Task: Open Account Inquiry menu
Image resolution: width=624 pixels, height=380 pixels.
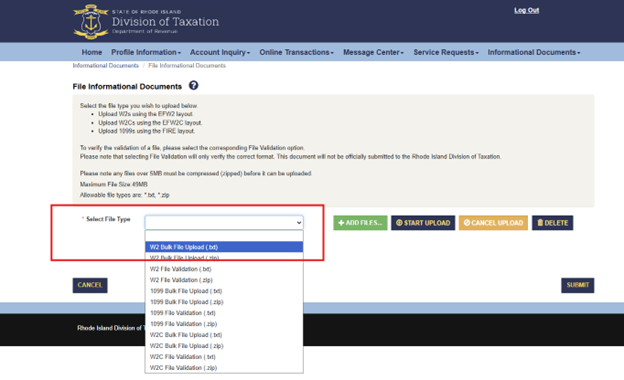Action: (220, 52)
